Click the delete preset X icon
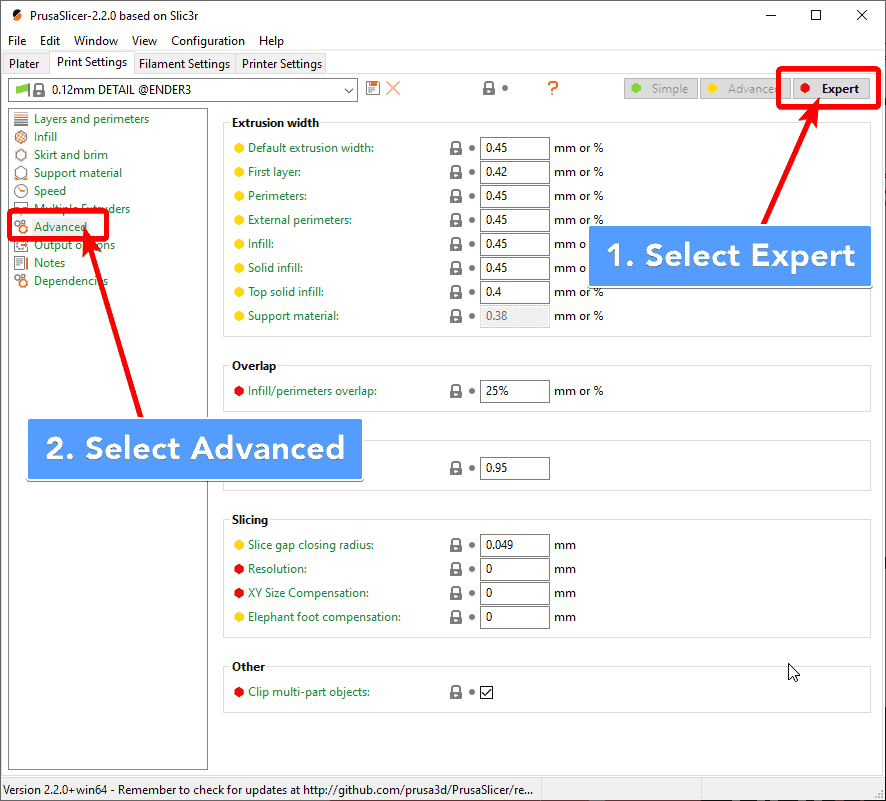886x801 pixels. 393,88
